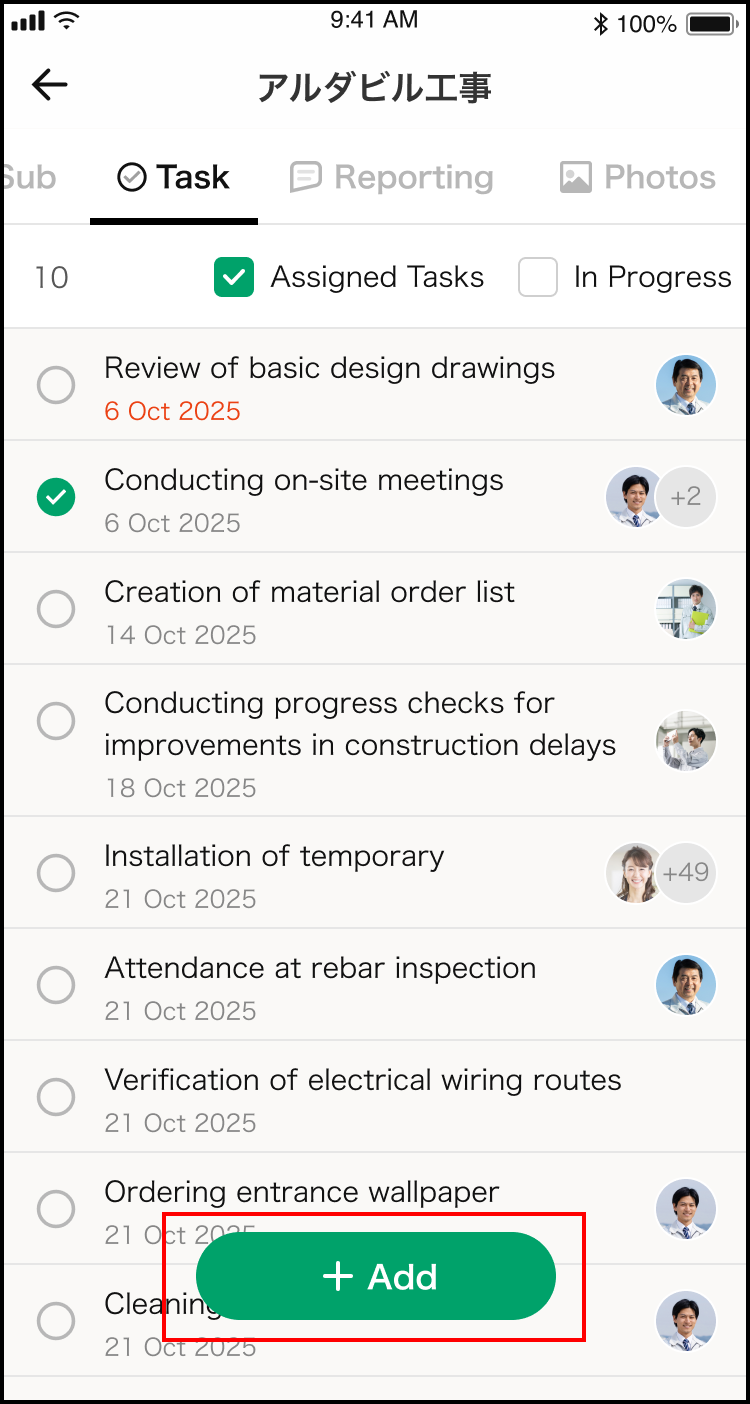Switch to the Photos tab

click(x=638, y=178)
